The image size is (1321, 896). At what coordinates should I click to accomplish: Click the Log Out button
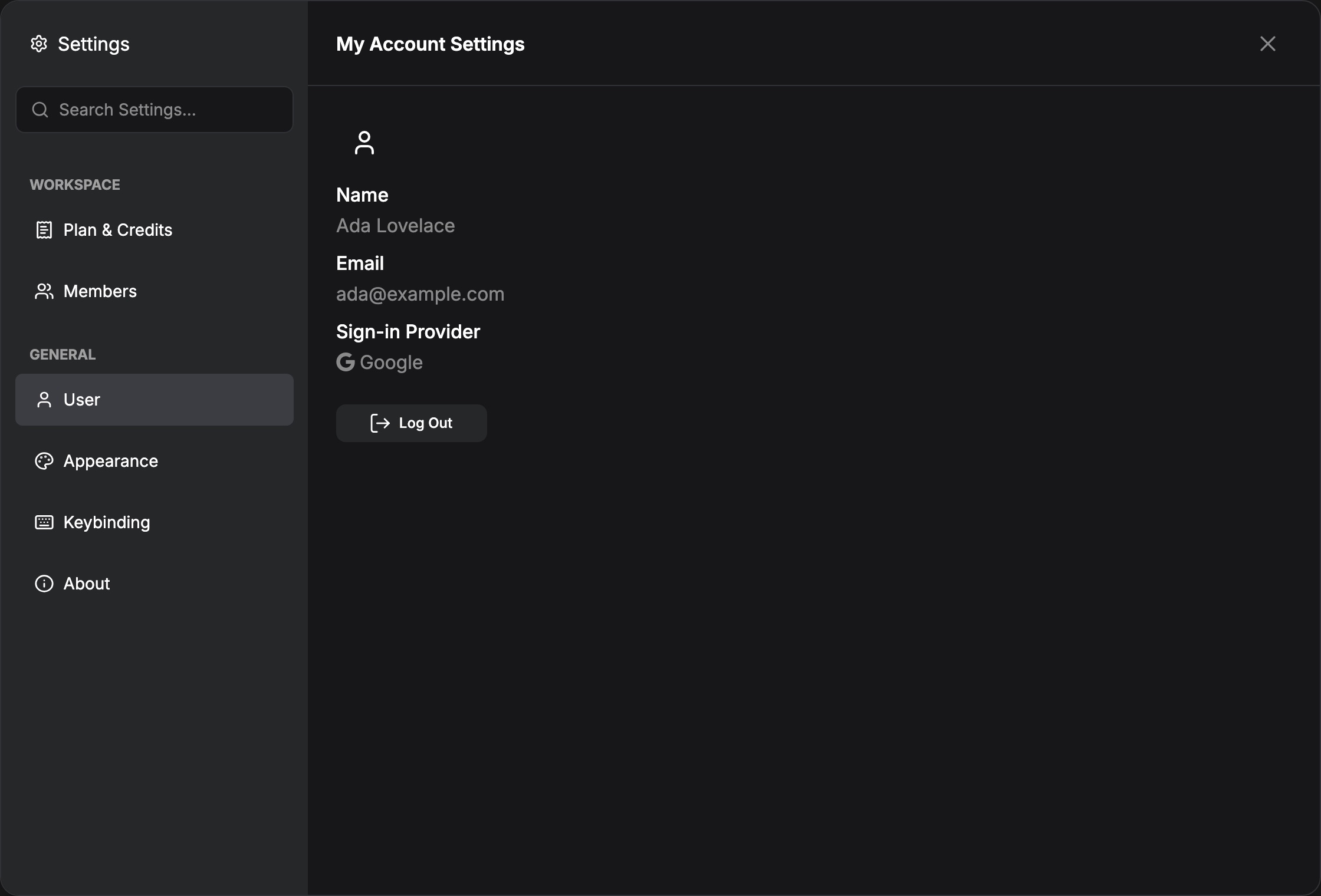(x=412, y=423)
